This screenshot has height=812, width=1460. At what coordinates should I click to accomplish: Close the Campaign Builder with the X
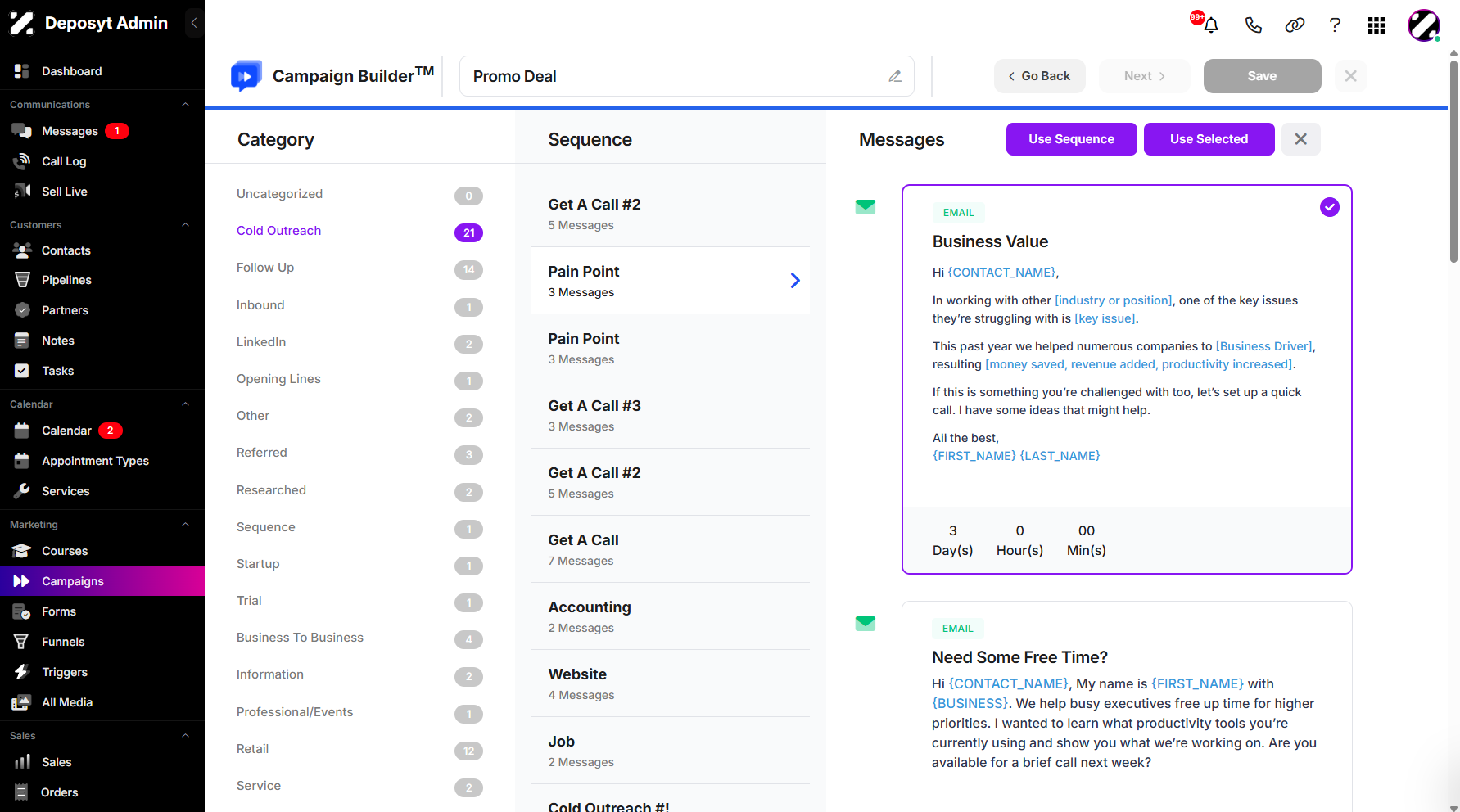[x=1351, y=76]
